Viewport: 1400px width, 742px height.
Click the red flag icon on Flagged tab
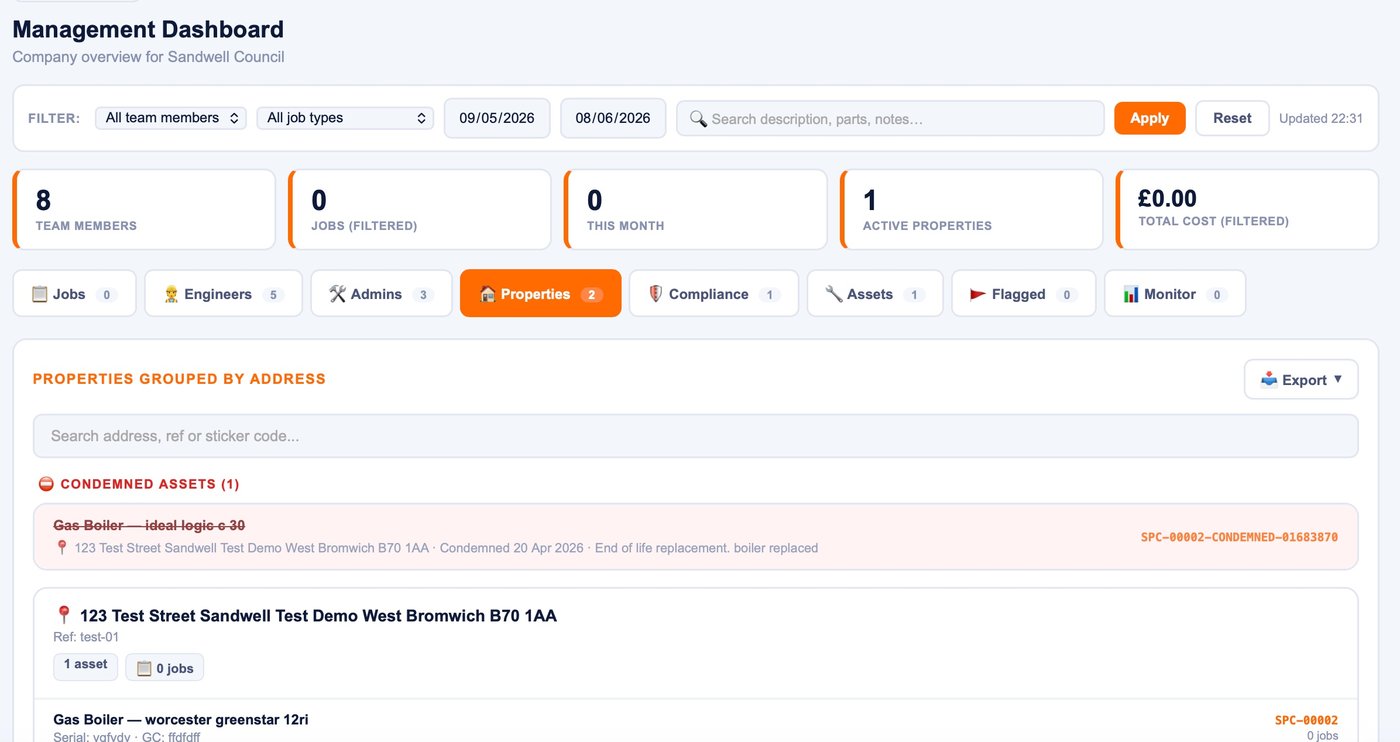tap(978, 294)
